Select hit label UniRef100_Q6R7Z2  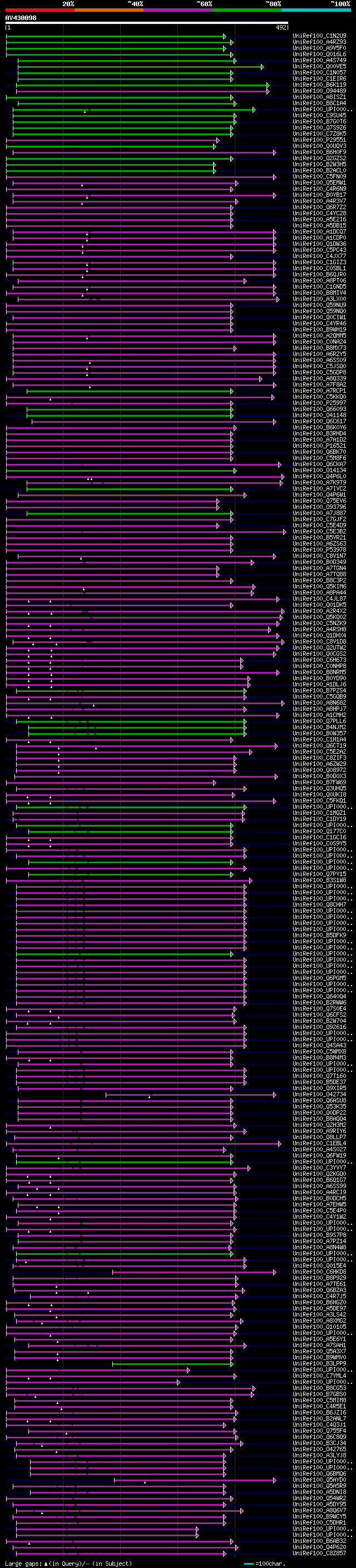coord(319,207)
